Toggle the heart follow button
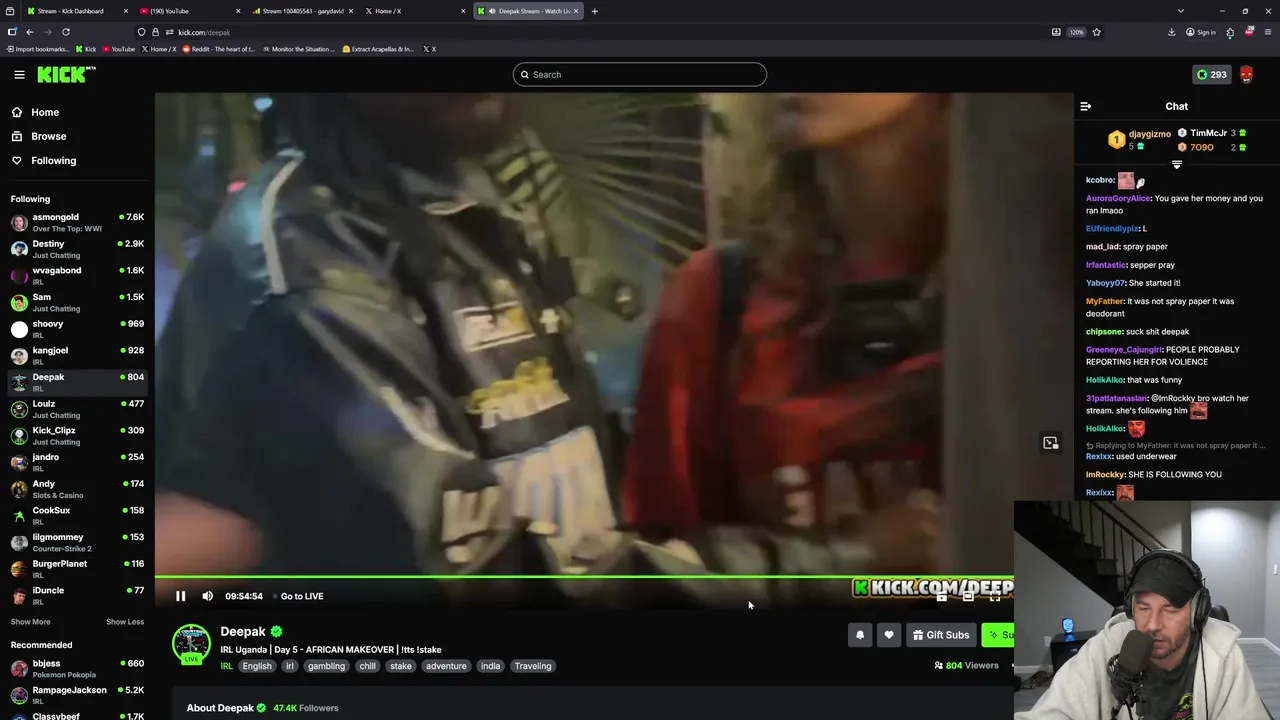This screenshot has width=1280, height=720. click(x=889, y=635)
